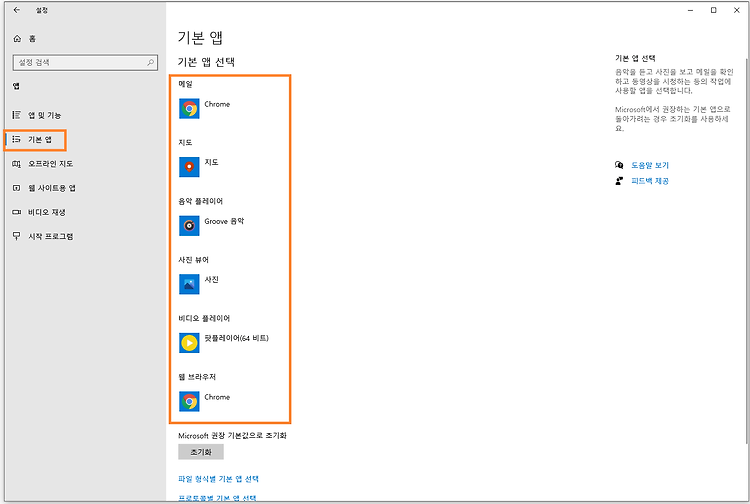This screenshot has width=750, height=504.
Task: Click the 사진 뷰어 category label
Action: (193, 260)
